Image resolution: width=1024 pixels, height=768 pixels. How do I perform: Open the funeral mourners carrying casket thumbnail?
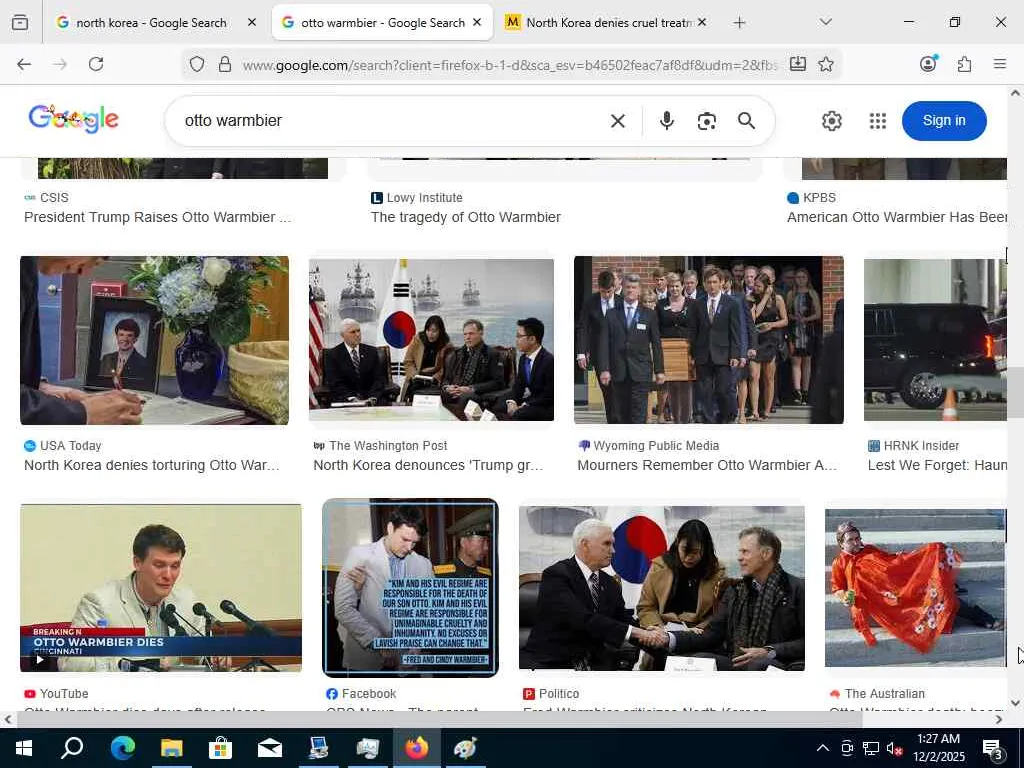pos(709,340)
